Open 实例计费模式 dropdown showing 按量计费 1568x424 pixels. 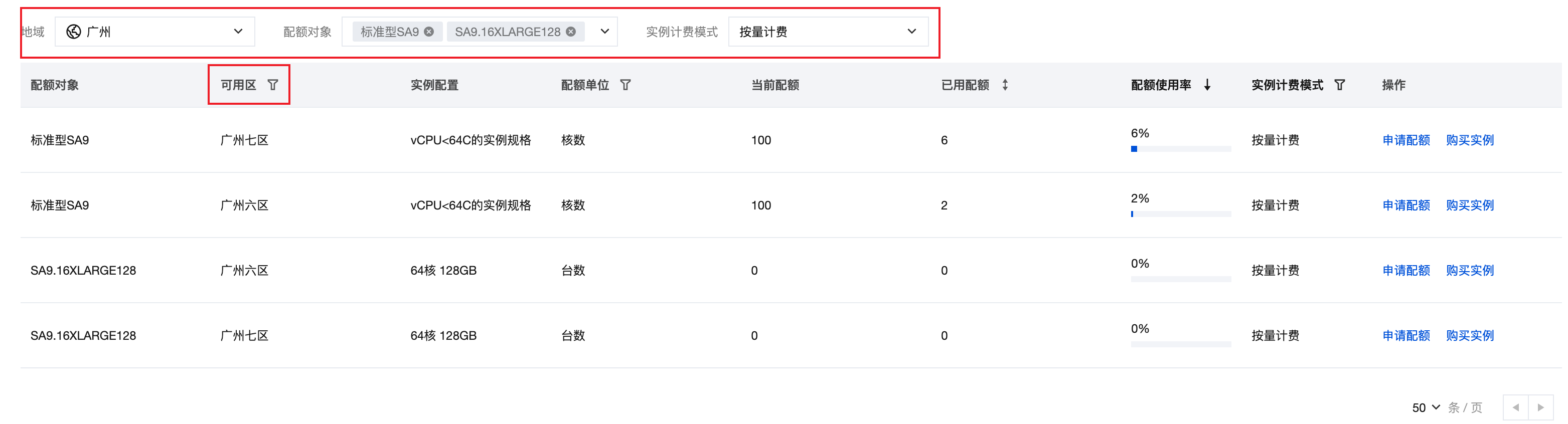point(827,32)
